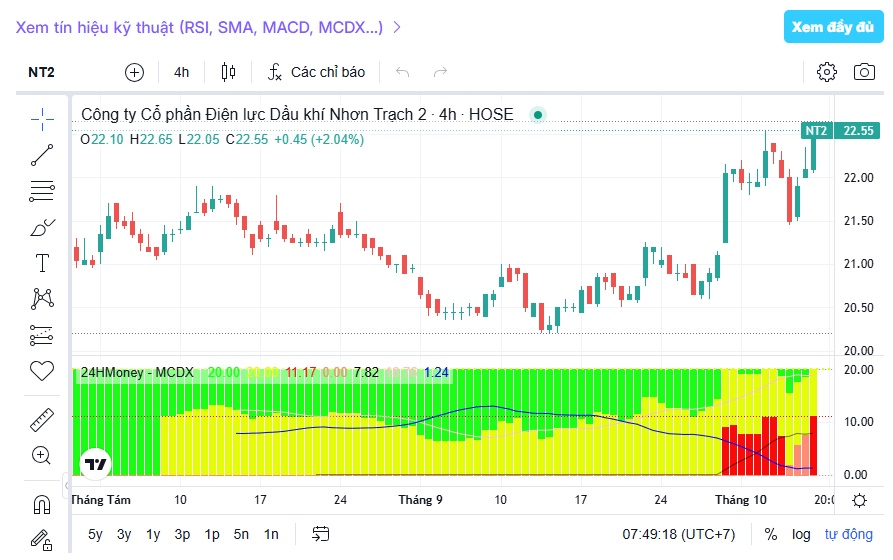Add symbol to compare with plus icon

click(x=134, y=72)
